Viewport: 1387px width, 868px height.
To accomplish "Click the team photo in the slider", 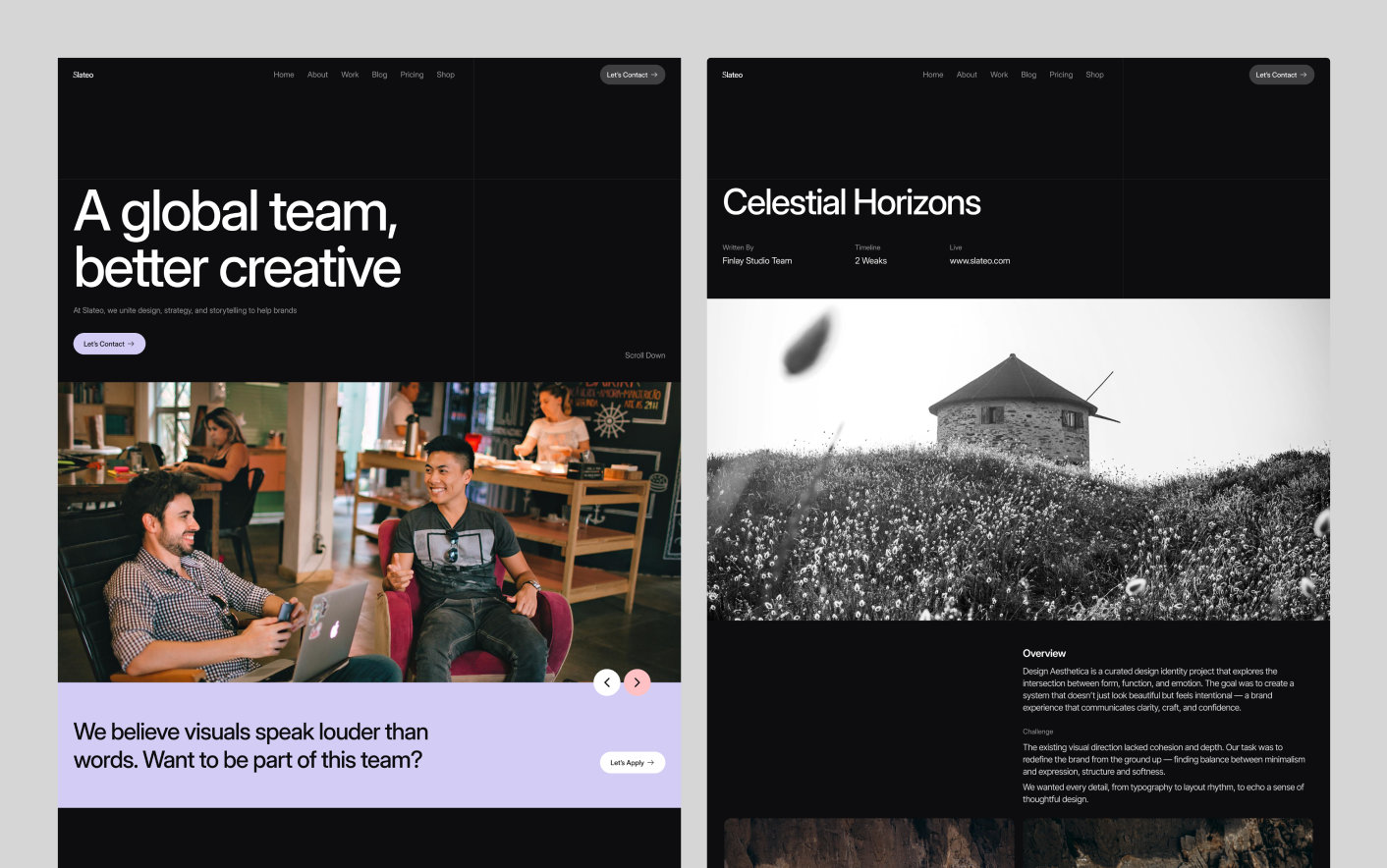I will pyautogui.click(x=368, y=530).
